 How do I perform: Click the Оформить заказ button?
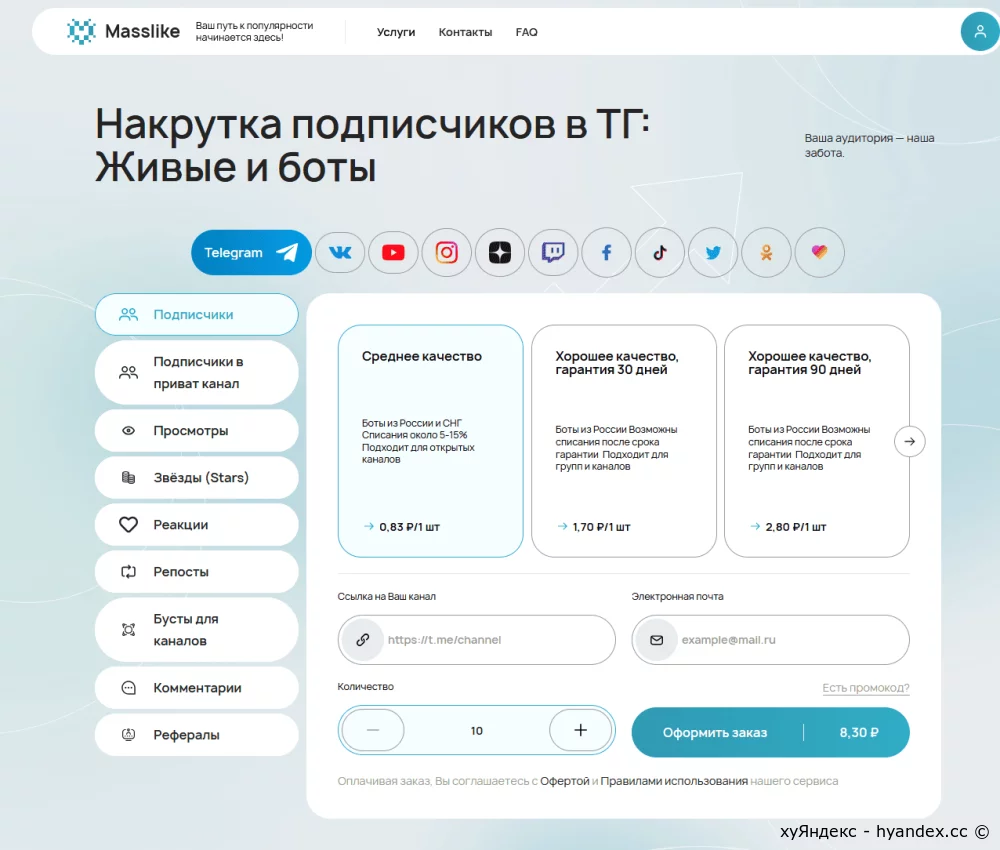[x=770, y=732]
